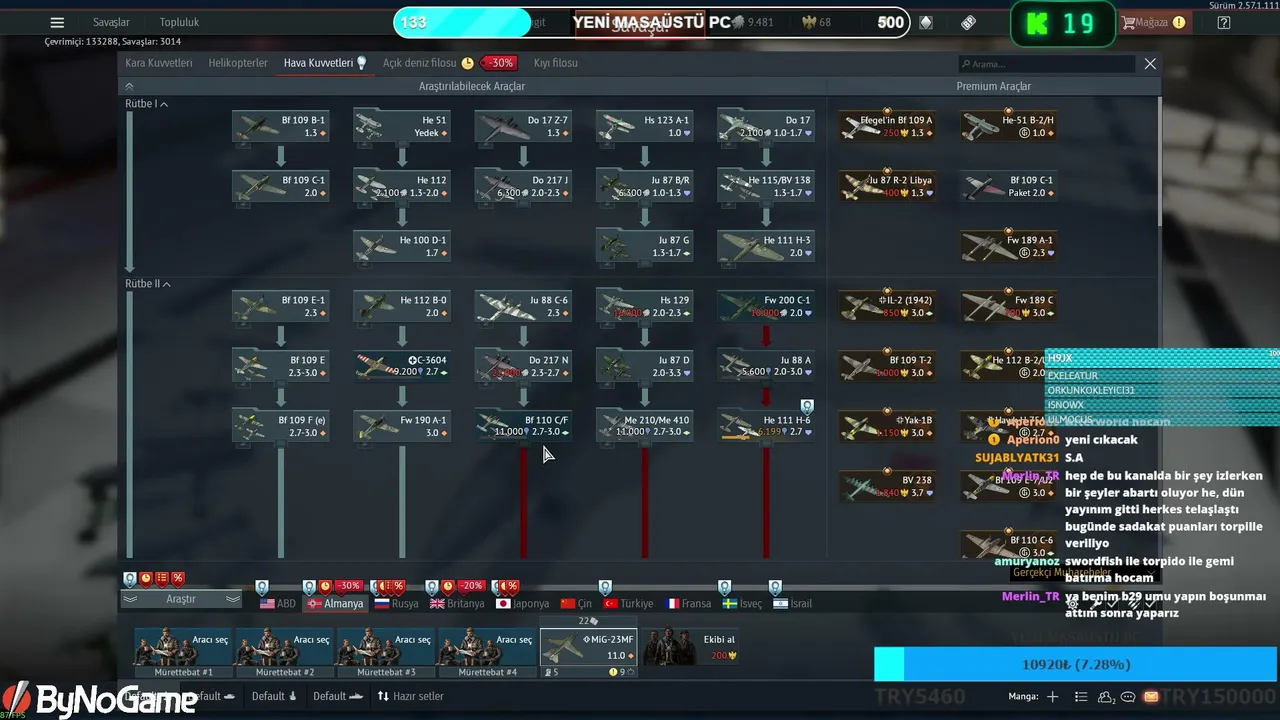Switch to the Rusya nation tab
Image resolution: width=1280 pixels, height=720 pixels.
coord(396,604)
